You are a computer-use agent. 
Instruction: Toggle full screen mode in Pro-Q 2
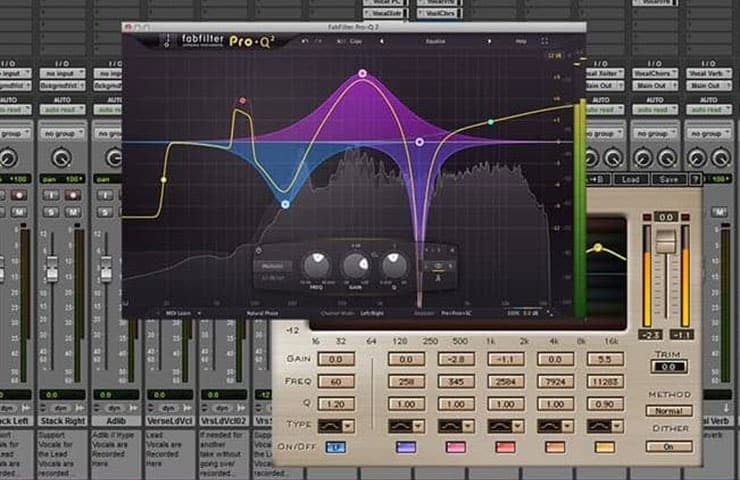tap(545, 42)
